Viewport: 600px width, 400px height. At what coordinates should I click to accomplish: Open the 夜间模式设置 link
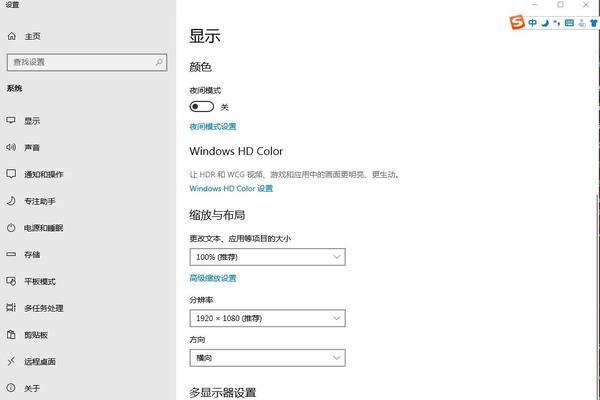tap(213, 126)
